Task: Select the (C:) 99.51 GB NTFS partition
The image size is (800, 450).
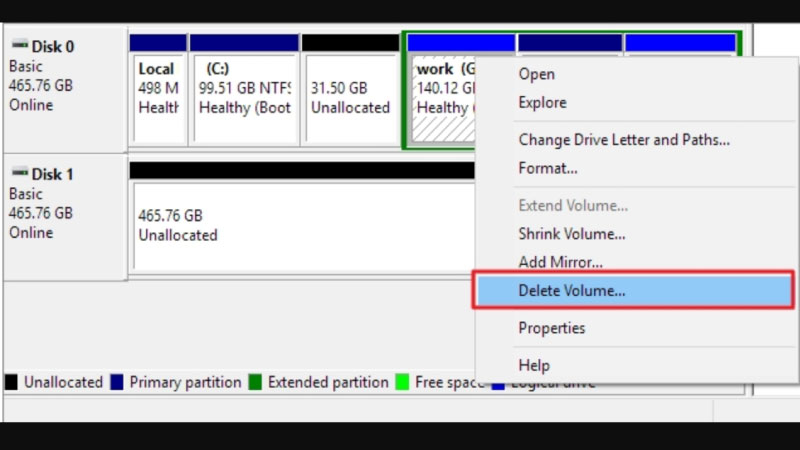Action: [x=244, y=97]
